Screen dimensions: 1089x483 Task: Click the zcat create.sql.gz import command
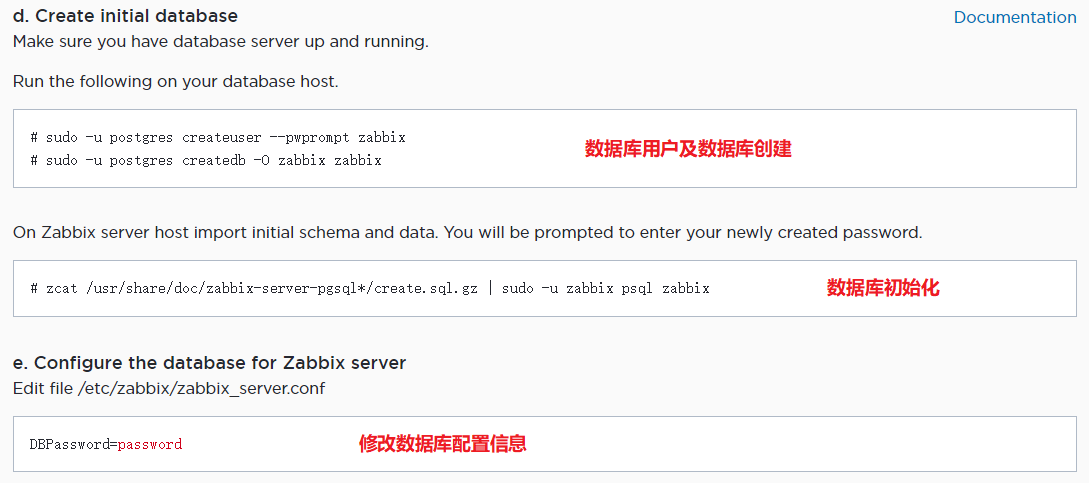click(x=370, y=288)
